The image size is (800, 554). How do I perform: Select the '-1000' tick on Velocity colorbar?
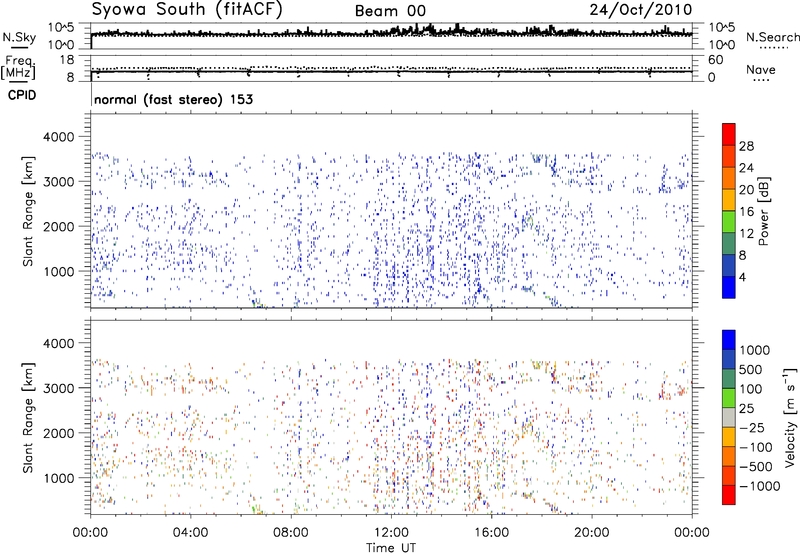point(760,486)
